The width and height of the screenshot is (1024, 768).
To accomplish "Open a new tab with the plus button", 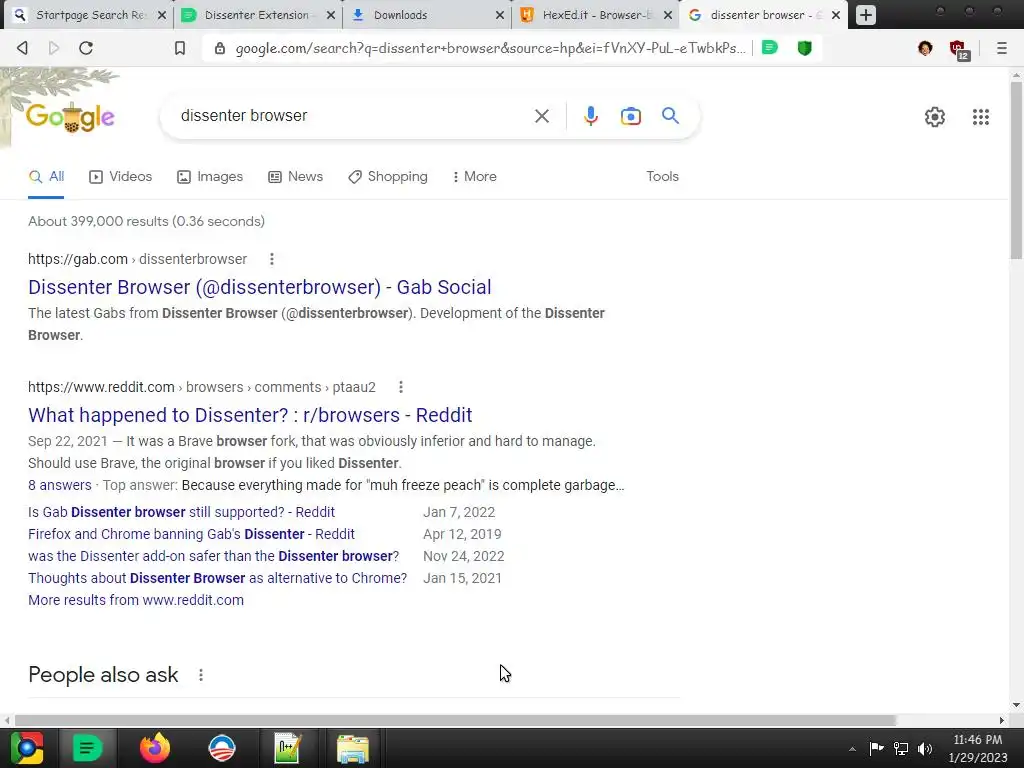I will [865, 14].
